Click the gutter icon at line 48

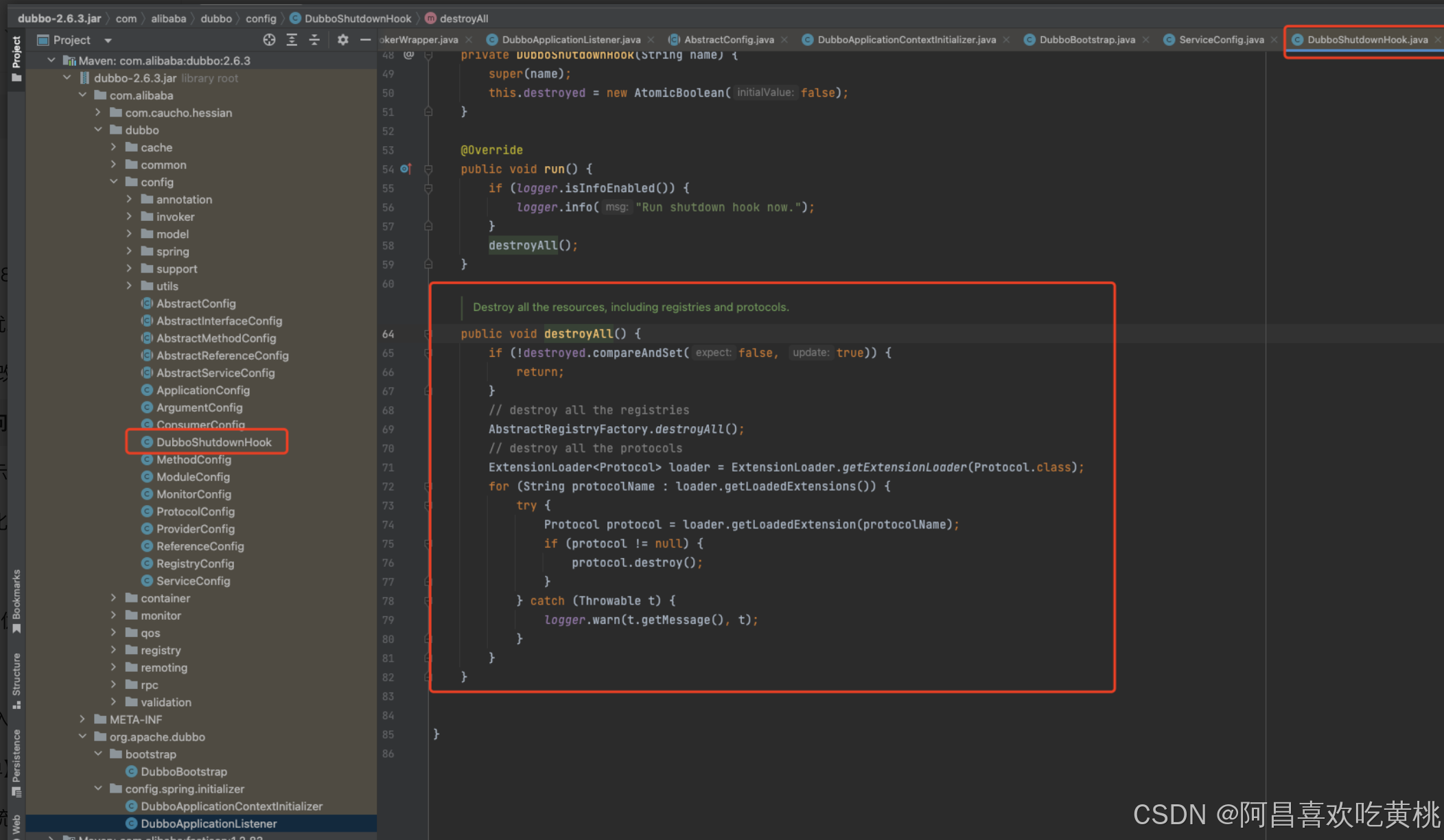(x=409, y=54)
